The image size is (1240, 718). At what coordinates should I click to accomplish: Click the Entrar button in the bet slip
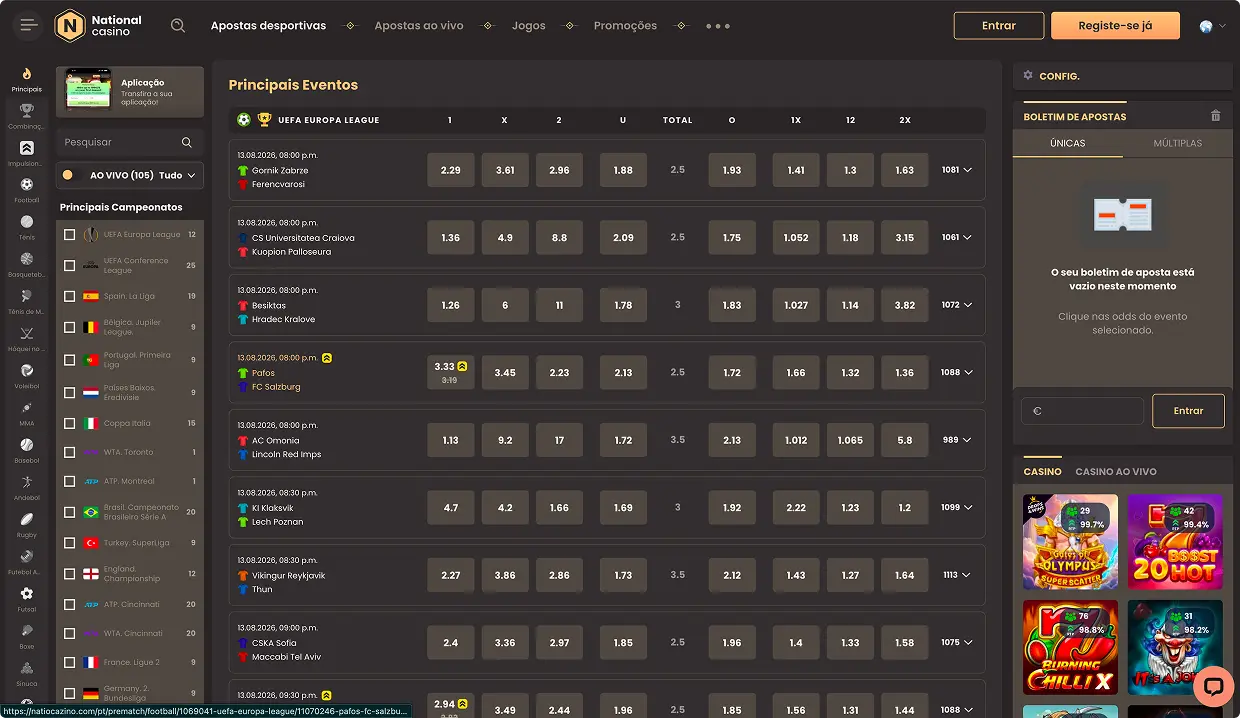click(1188, 411)
